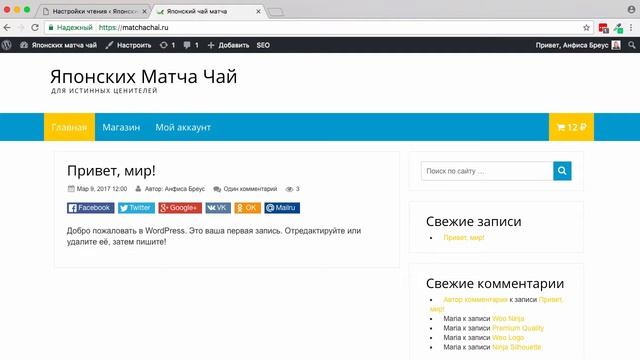Click the site title Японских Матча Чай
Viewport: 640px width, 360px height.
pyautogui.click(x=143, y=76)
